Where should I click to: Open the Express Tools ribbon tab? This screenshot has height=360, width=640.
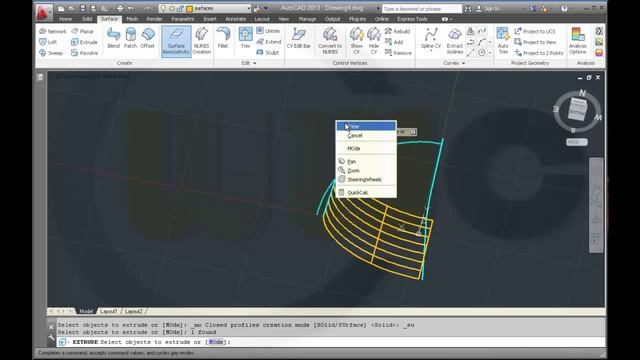(x=412, y=19)
